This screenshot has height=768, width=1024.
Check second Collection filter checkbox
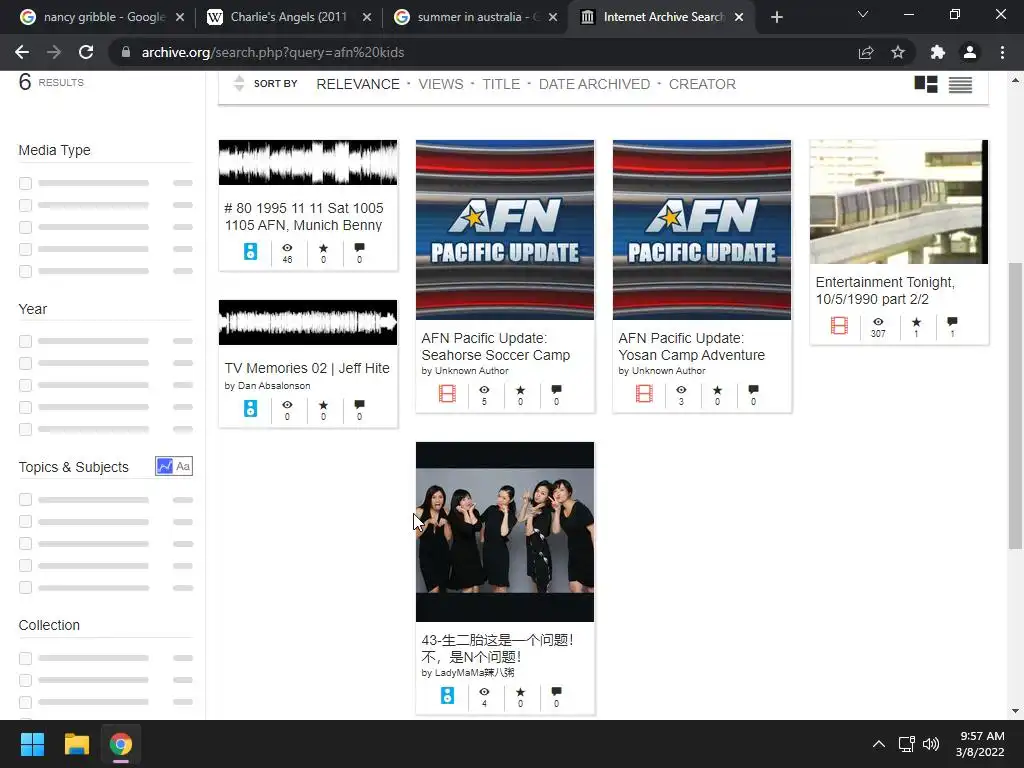coord(25,680)
